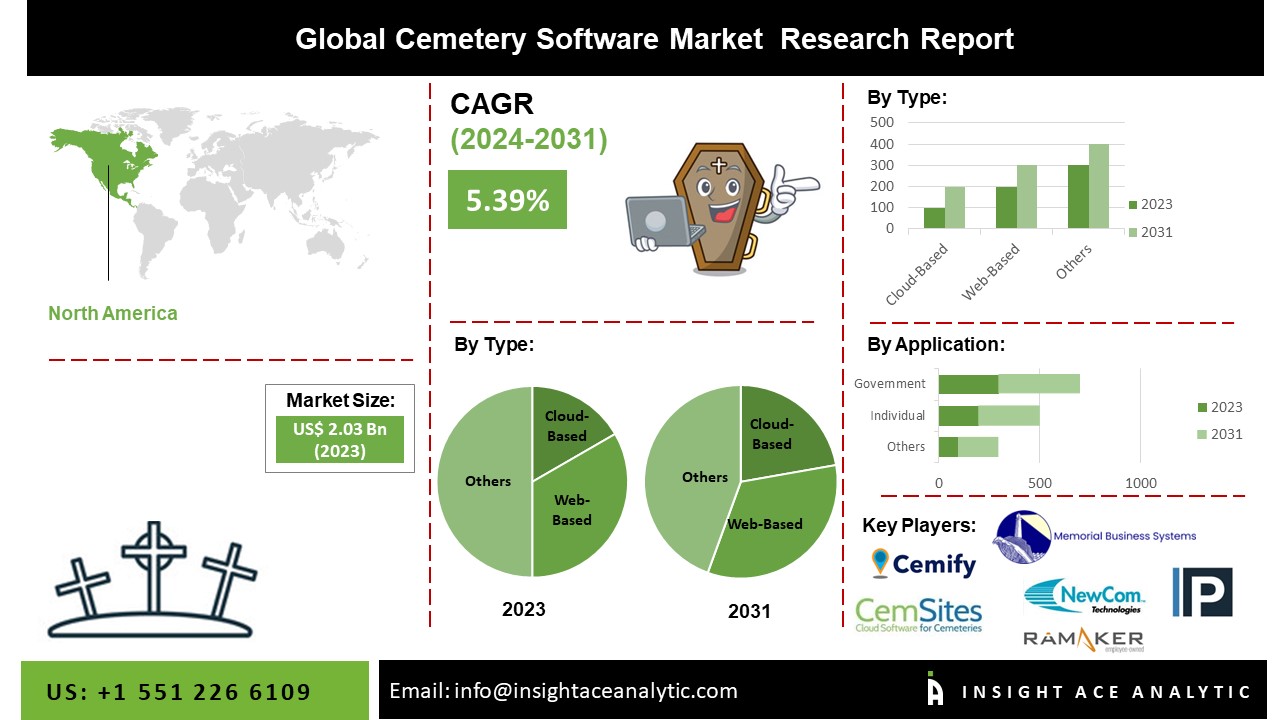The image size is (1280, 720).
Task: Click the 2031 legend swatch in By Application chart
Action: 1202,434
